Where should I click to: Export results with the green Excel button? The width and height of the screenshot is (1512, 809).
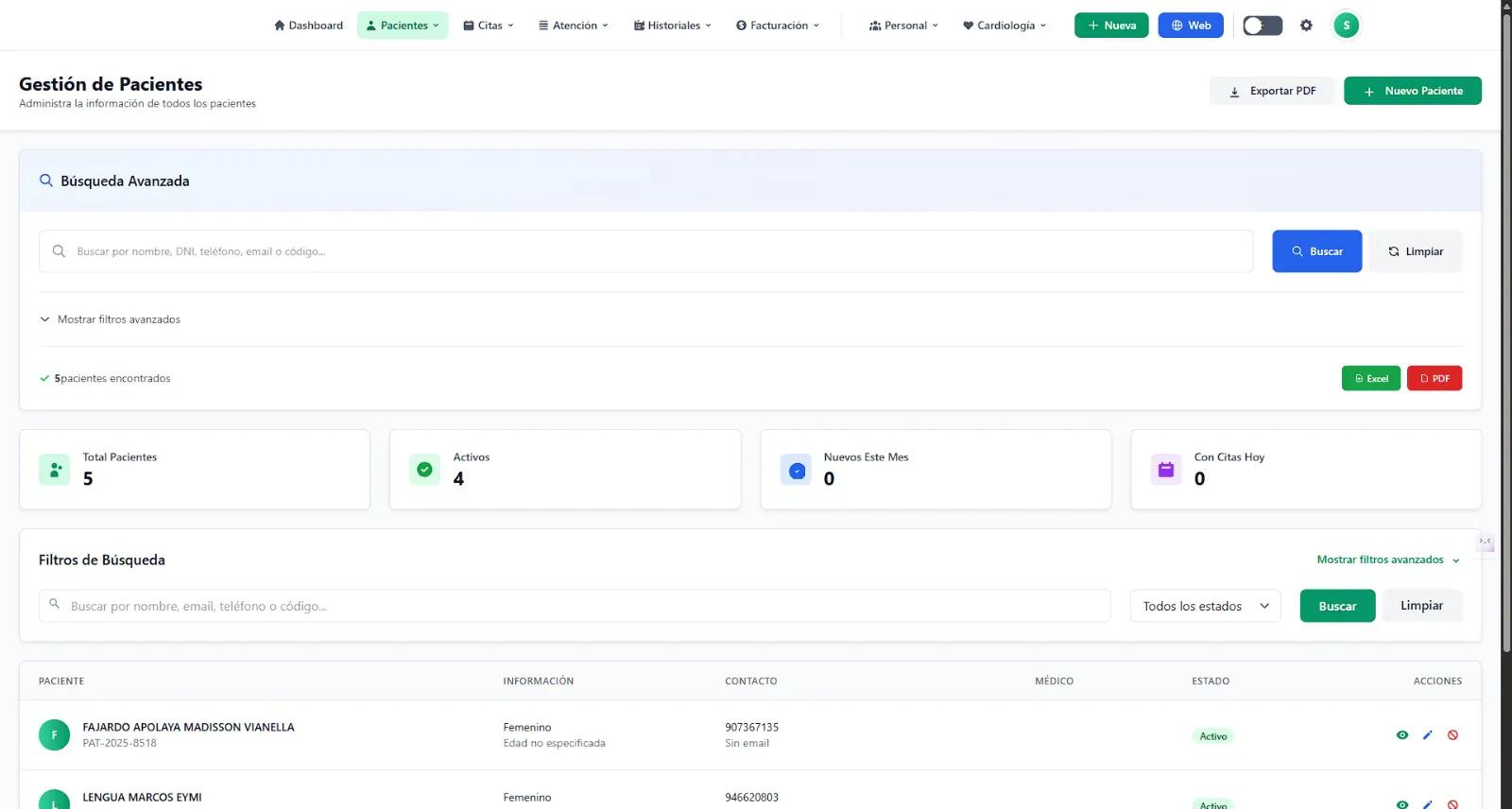[1370, 378]
